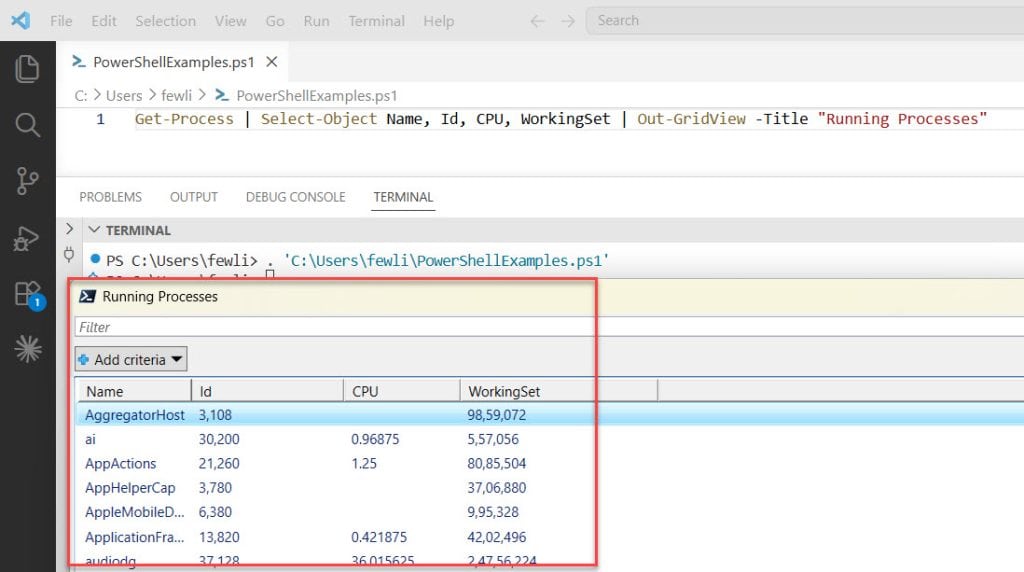Open the Terminal menu
This screenshot has height=572, width=1024.
[376, 21]
